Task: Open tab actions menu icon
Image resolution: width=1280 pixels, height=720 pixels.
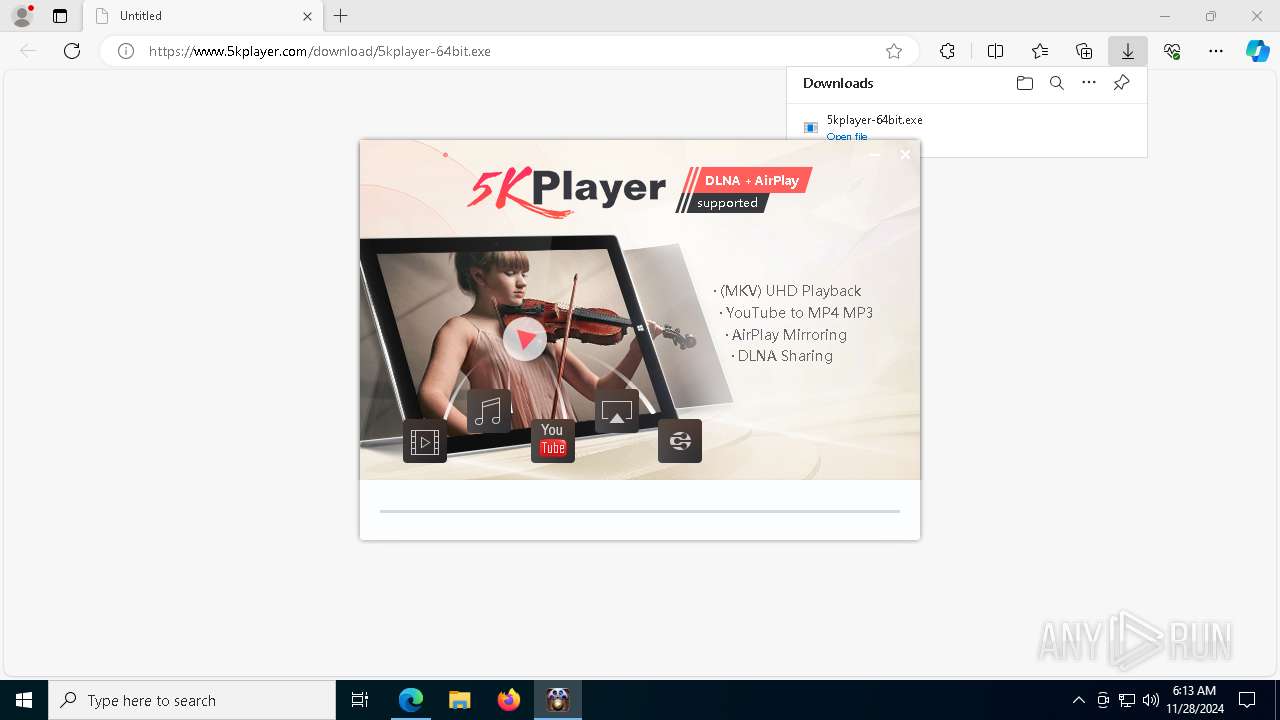Action: 60,16
